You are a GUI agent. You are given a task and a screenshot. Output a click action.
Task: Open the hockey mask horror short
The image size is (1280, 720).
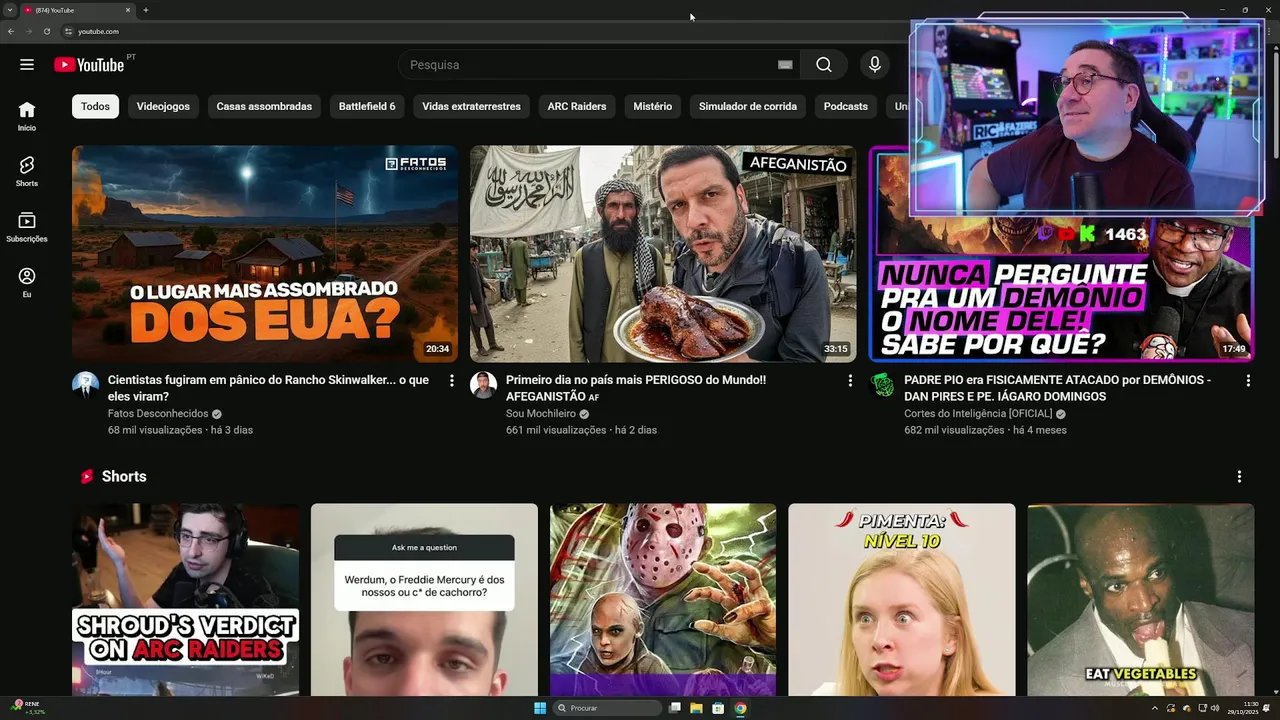pyautogui.click(x=663, y=599)
